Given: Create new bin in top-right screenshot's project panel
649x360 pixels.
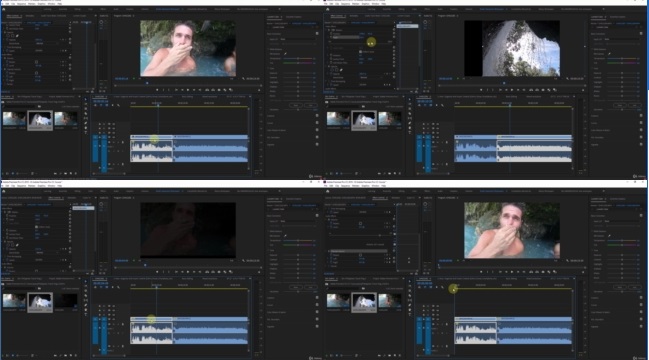Looking at the screenshot, I should coord(389,173).
